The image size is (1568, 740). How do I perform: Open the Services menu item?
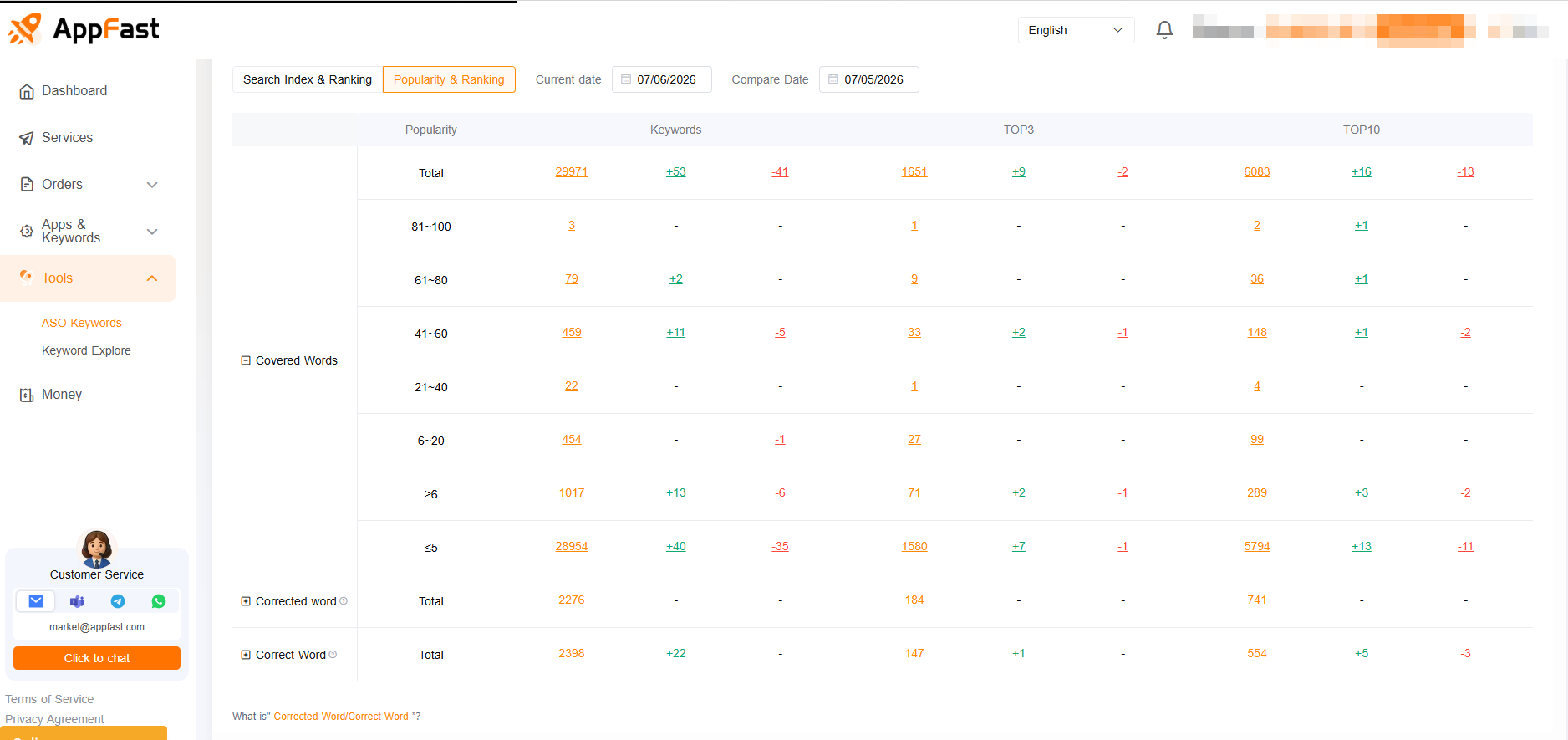click(67, 138)
